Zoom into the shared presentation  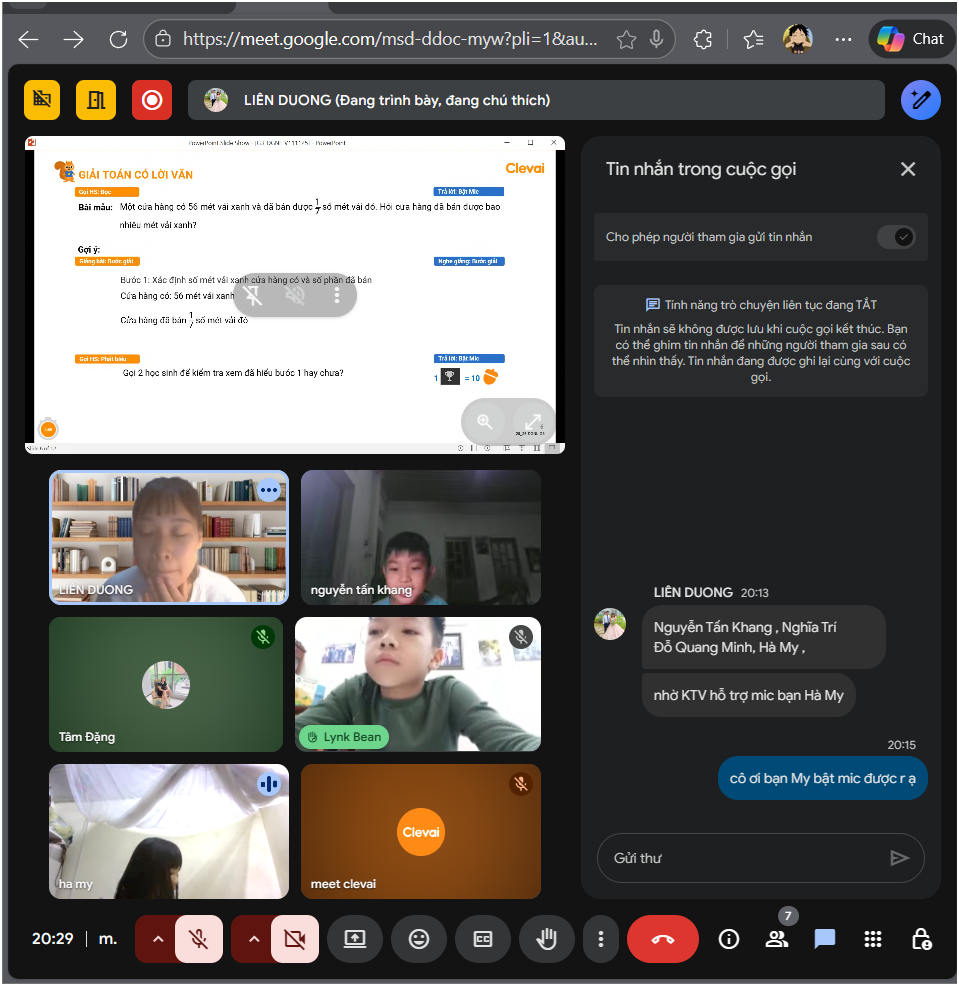[484, 422]
